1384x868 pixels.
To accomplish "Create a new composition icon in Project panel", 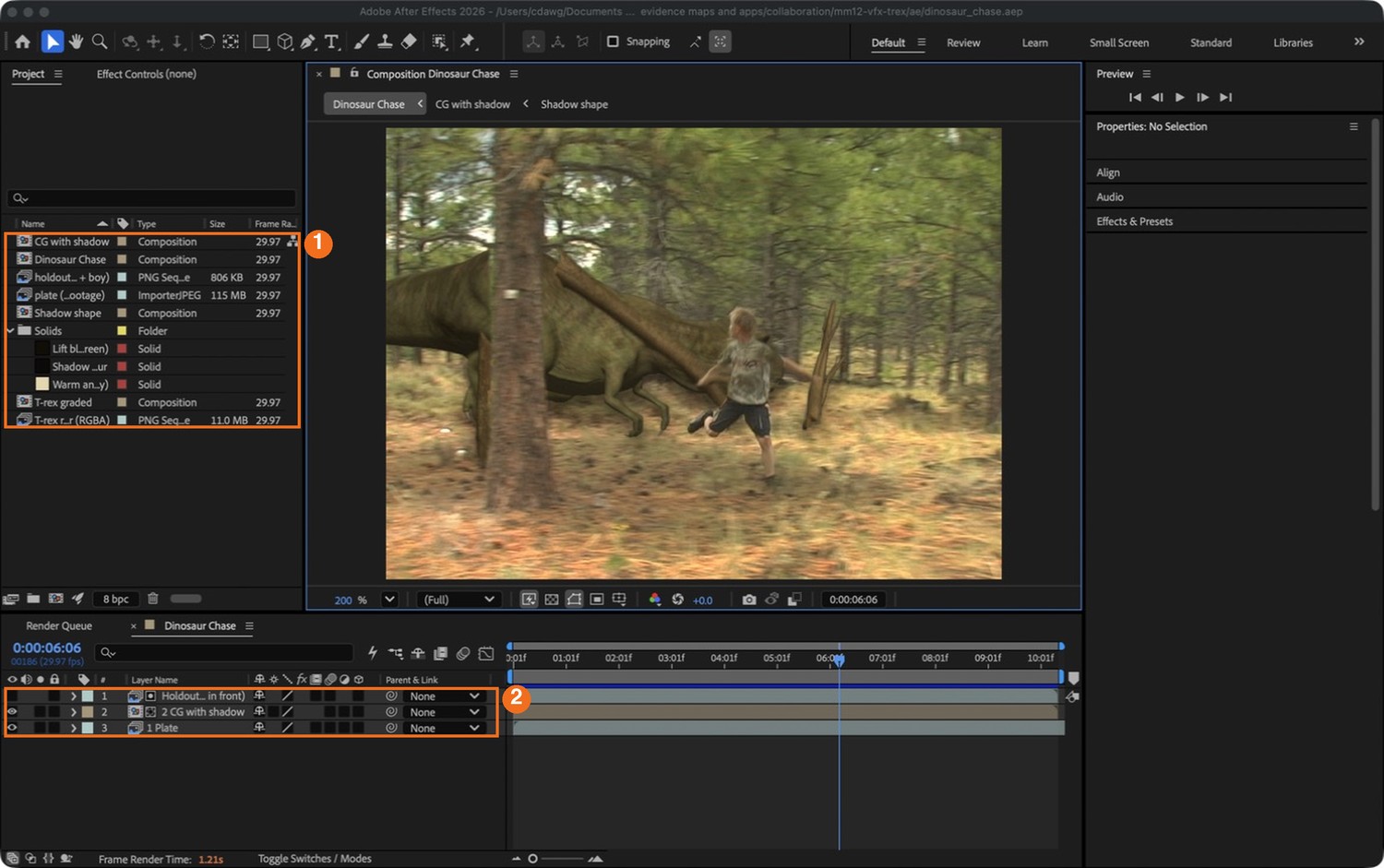I will [55, 599].
